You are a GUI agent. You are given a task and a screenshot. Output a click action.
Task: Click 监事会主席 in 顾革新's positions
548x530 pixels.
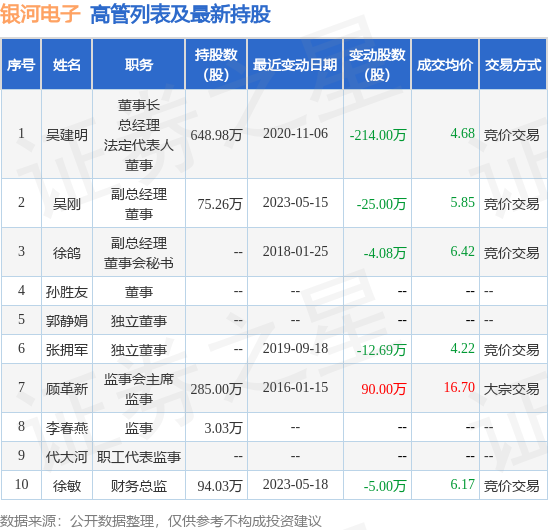pyautogui.click(x=139, y=379)
